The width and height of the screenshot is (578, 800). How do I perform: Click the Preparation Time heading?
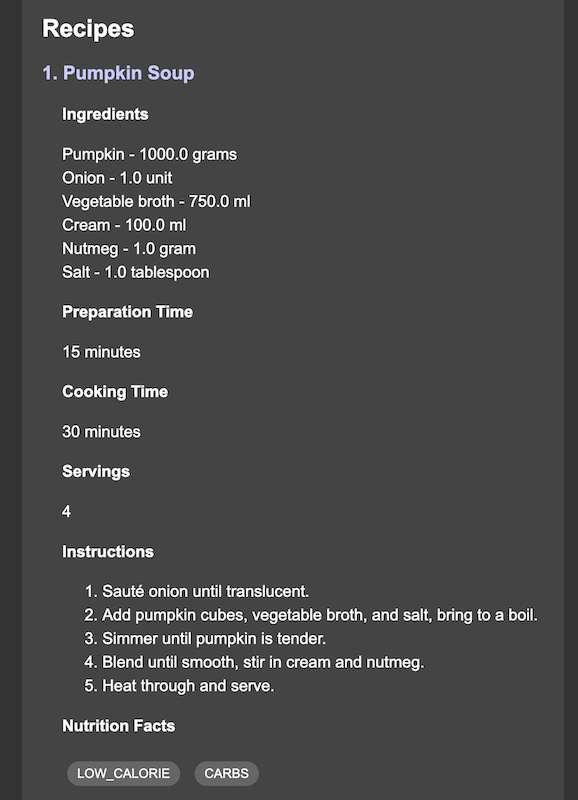(128, 312)
